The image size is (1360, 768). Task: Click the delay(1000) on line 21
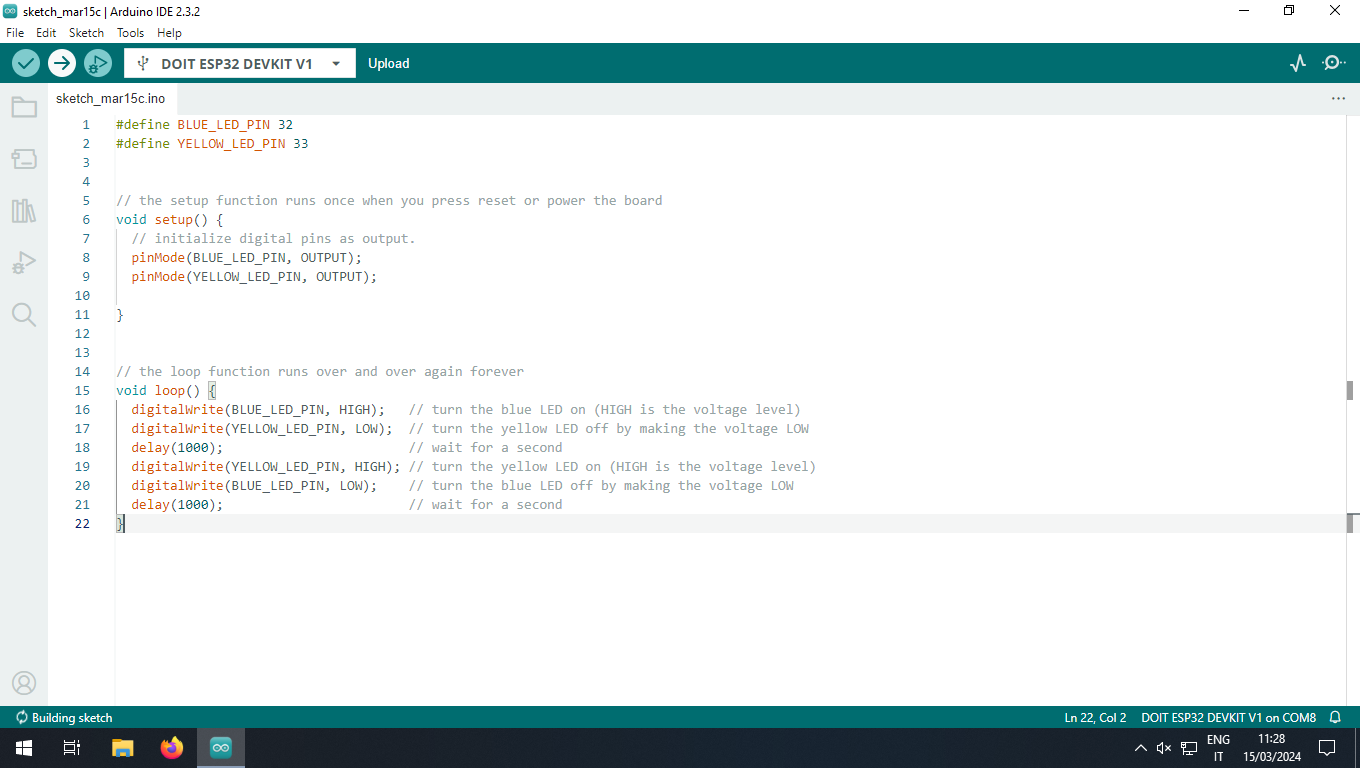tap(177, 505)
